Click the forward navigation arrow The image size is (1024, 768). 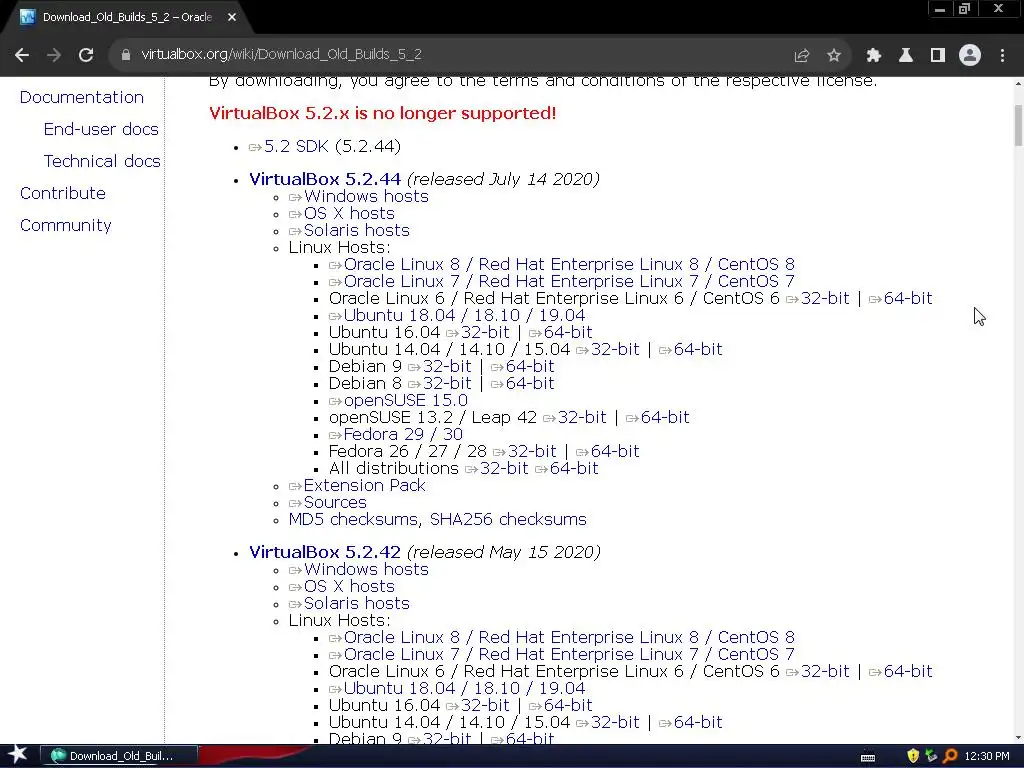[54, 55]
